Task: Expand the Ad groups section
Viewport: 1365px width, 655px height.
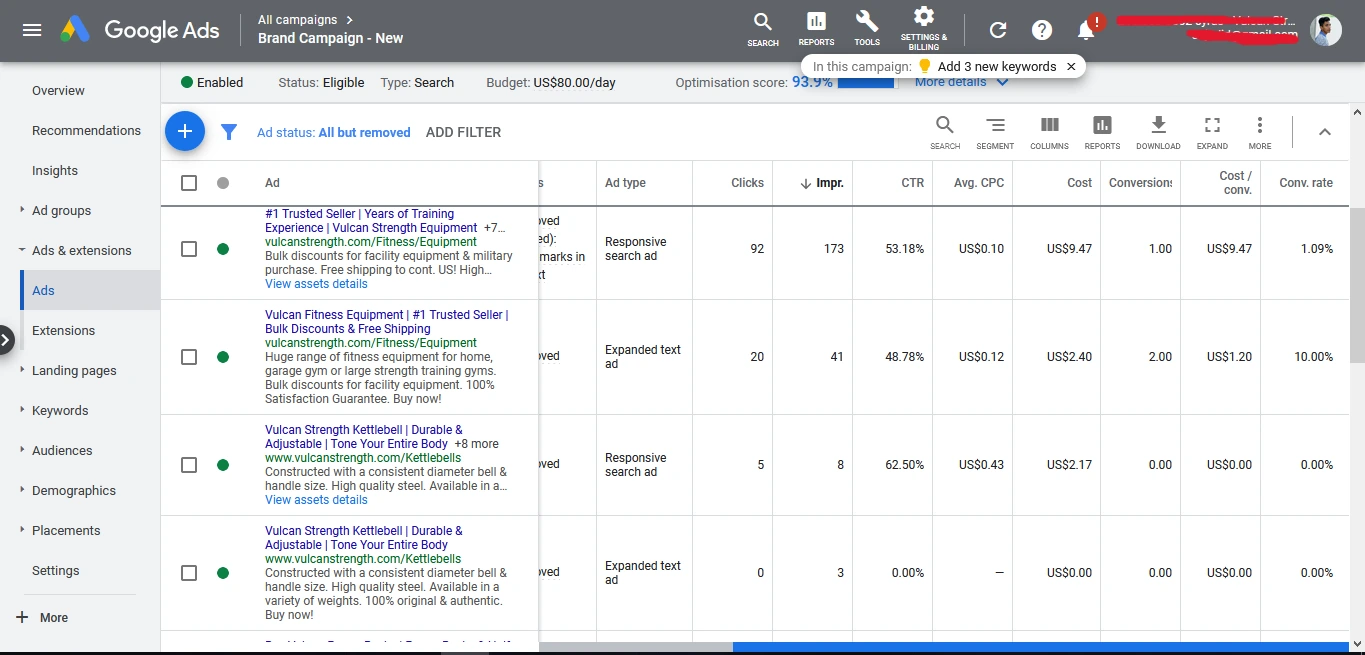Action: (x=22, y=210)
